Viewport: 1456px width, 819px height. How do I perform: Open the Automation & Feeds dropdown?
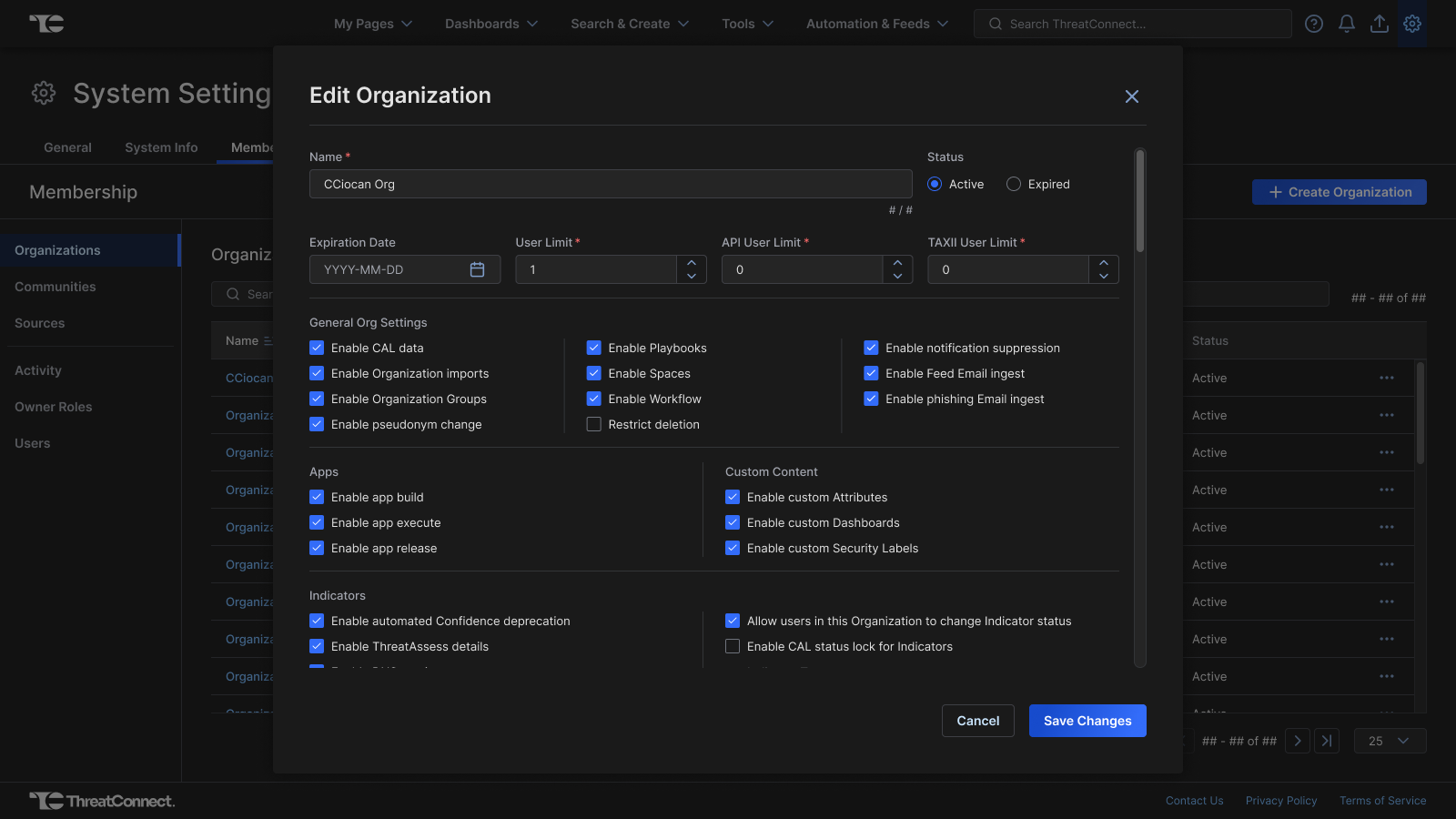tap(876, 24)
